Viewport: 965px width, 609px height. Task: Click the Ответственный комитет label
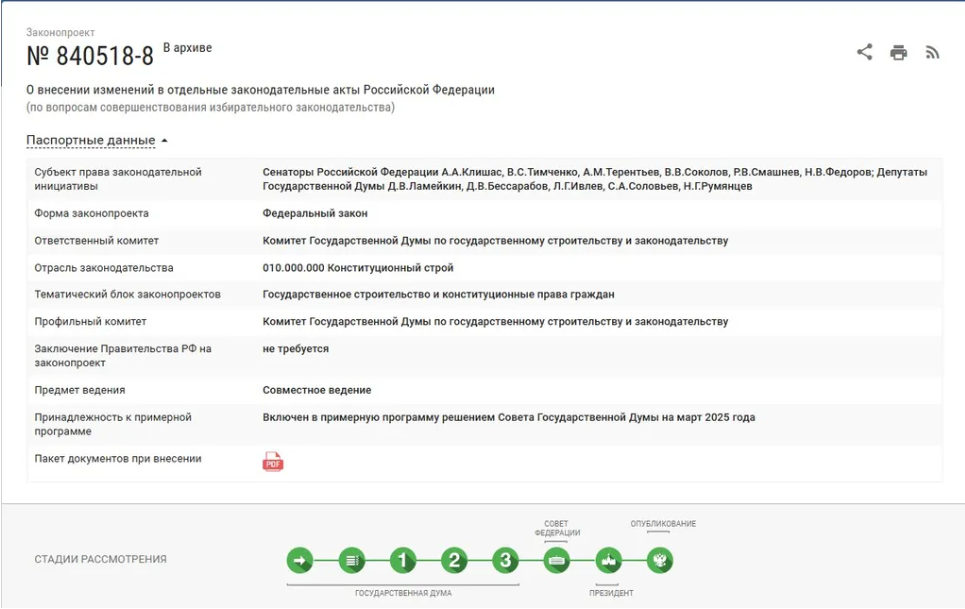97,241
